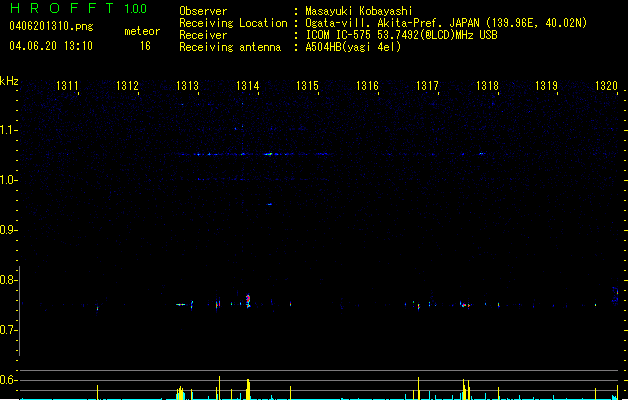Click the 1316 time marker

point(367,86)
